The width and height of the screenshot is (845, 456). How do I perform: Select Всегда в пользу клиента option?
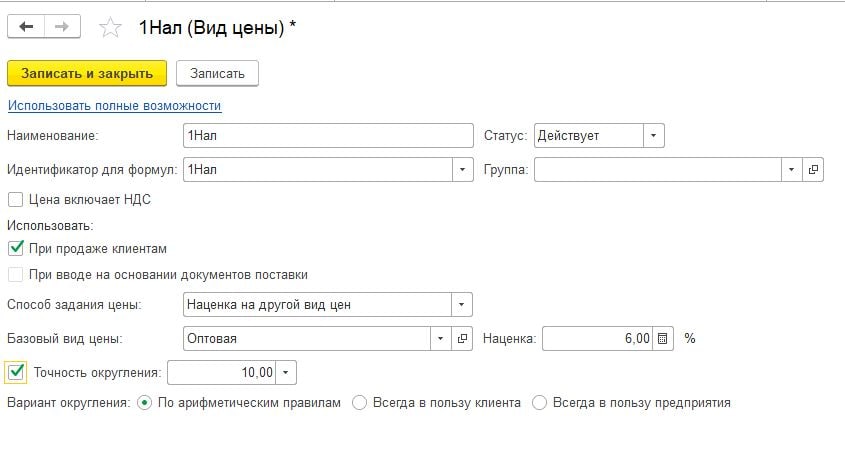[359, 403]
